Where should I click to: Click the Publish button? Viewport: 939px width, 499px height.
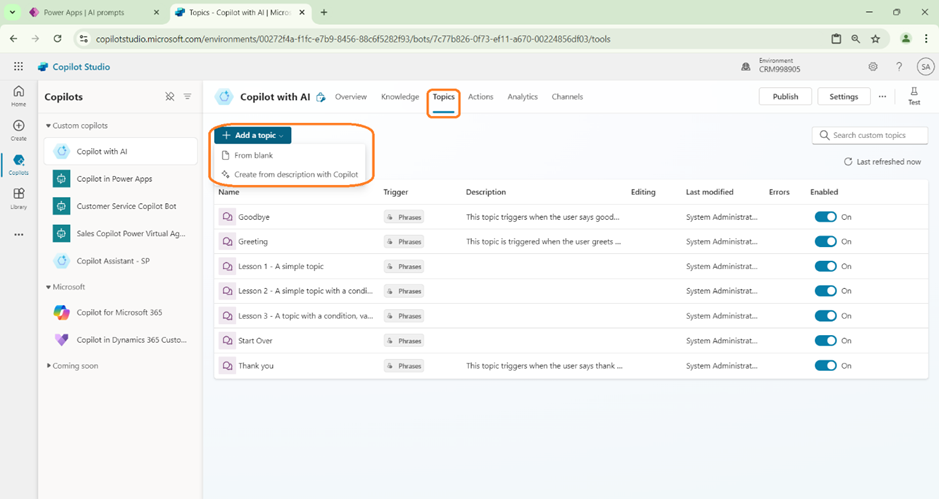click(x=785, y=97)
